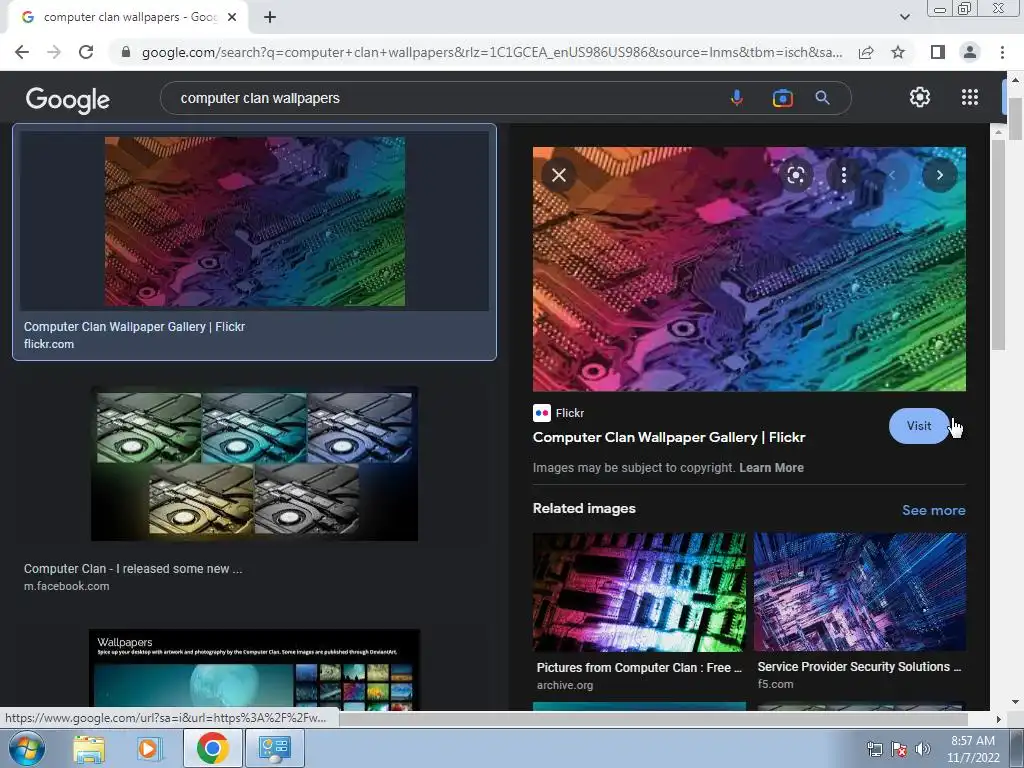This screenshot has height=768, width=1024.
Task: Search by image camera icon
Action: point(782,98)
